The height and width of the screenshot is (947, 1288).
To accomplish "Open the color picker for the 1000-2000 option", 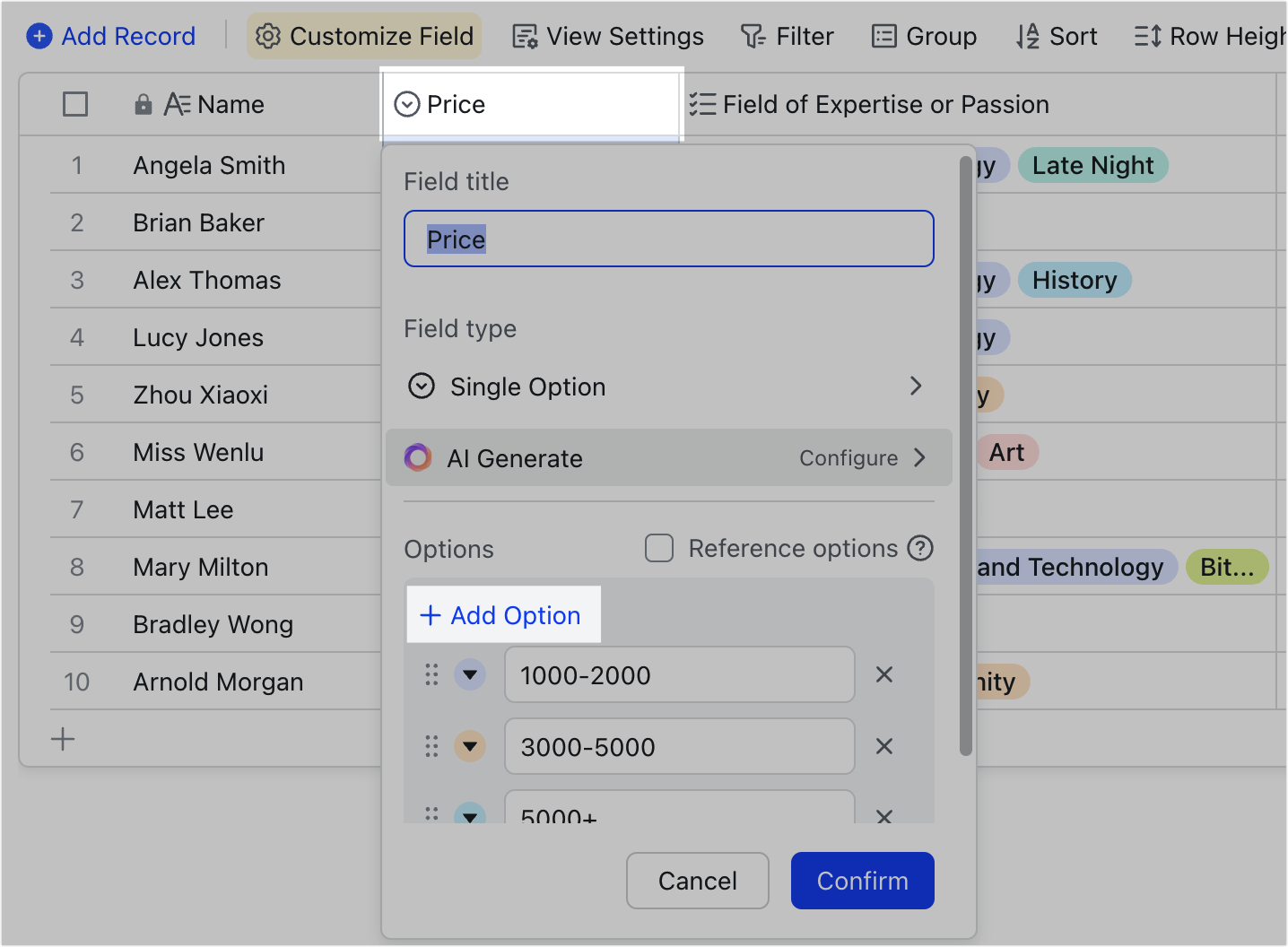I will 470,674.
